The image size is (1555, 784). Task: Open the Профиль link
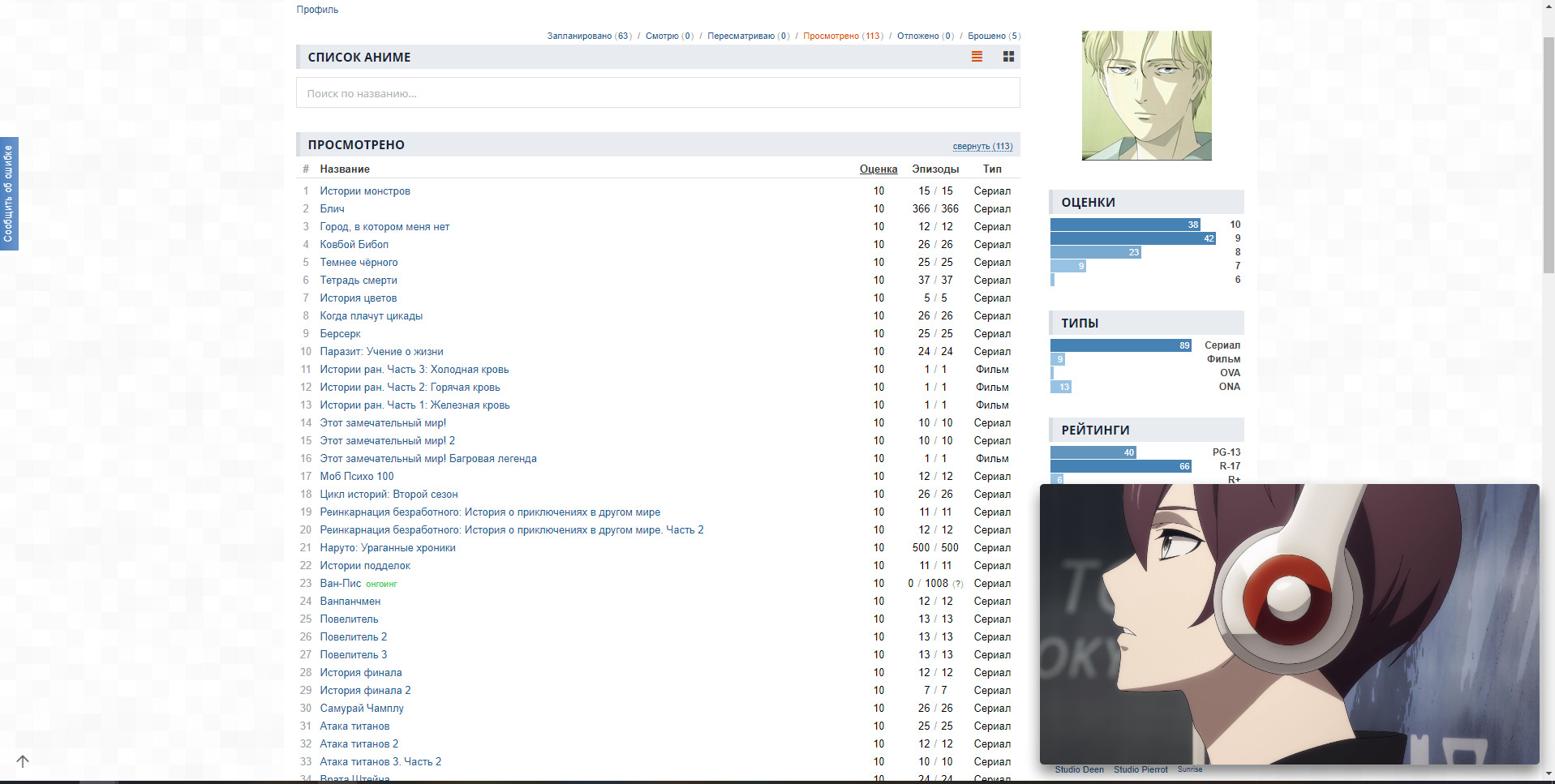317,10
